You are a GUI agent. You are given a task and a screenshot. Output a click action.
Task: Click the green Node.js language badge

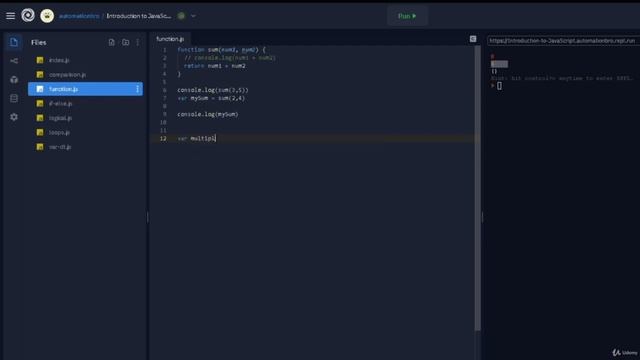coord(181,16)
